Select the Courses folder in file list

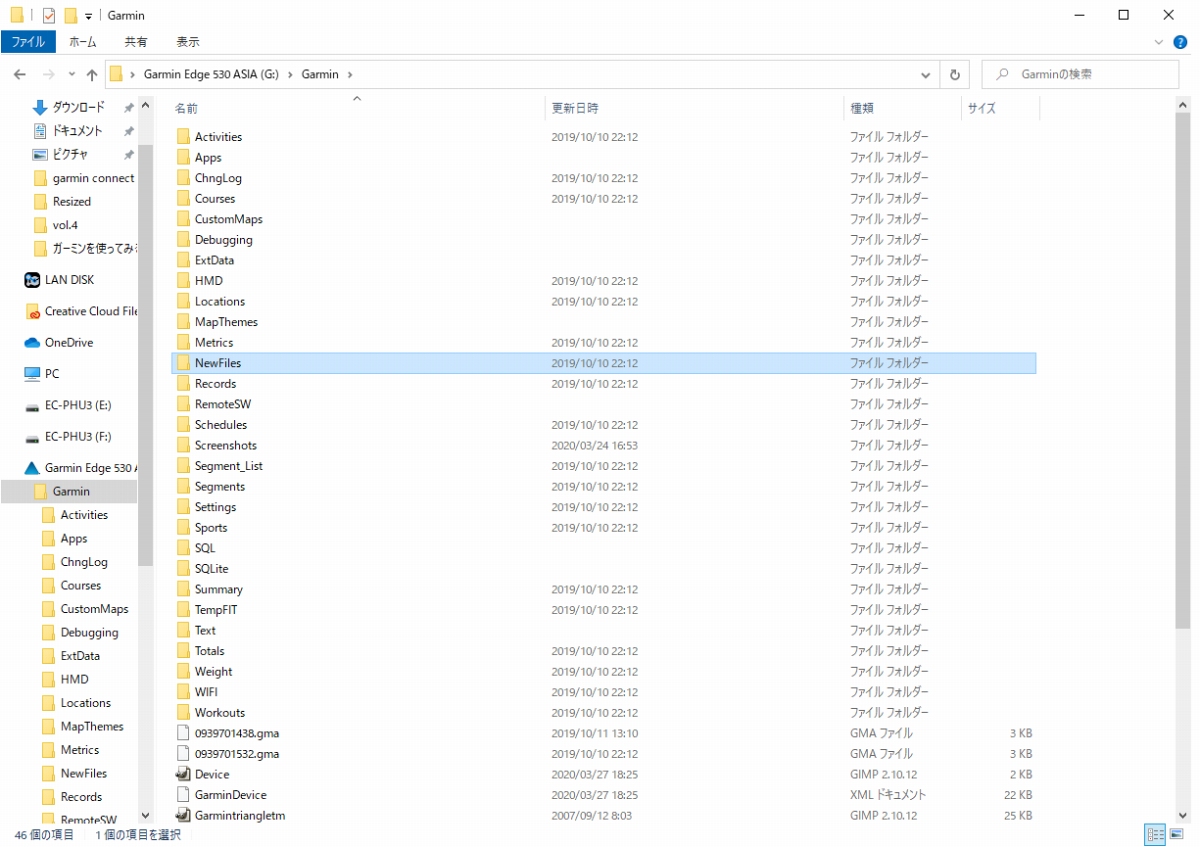pos(215,199)
